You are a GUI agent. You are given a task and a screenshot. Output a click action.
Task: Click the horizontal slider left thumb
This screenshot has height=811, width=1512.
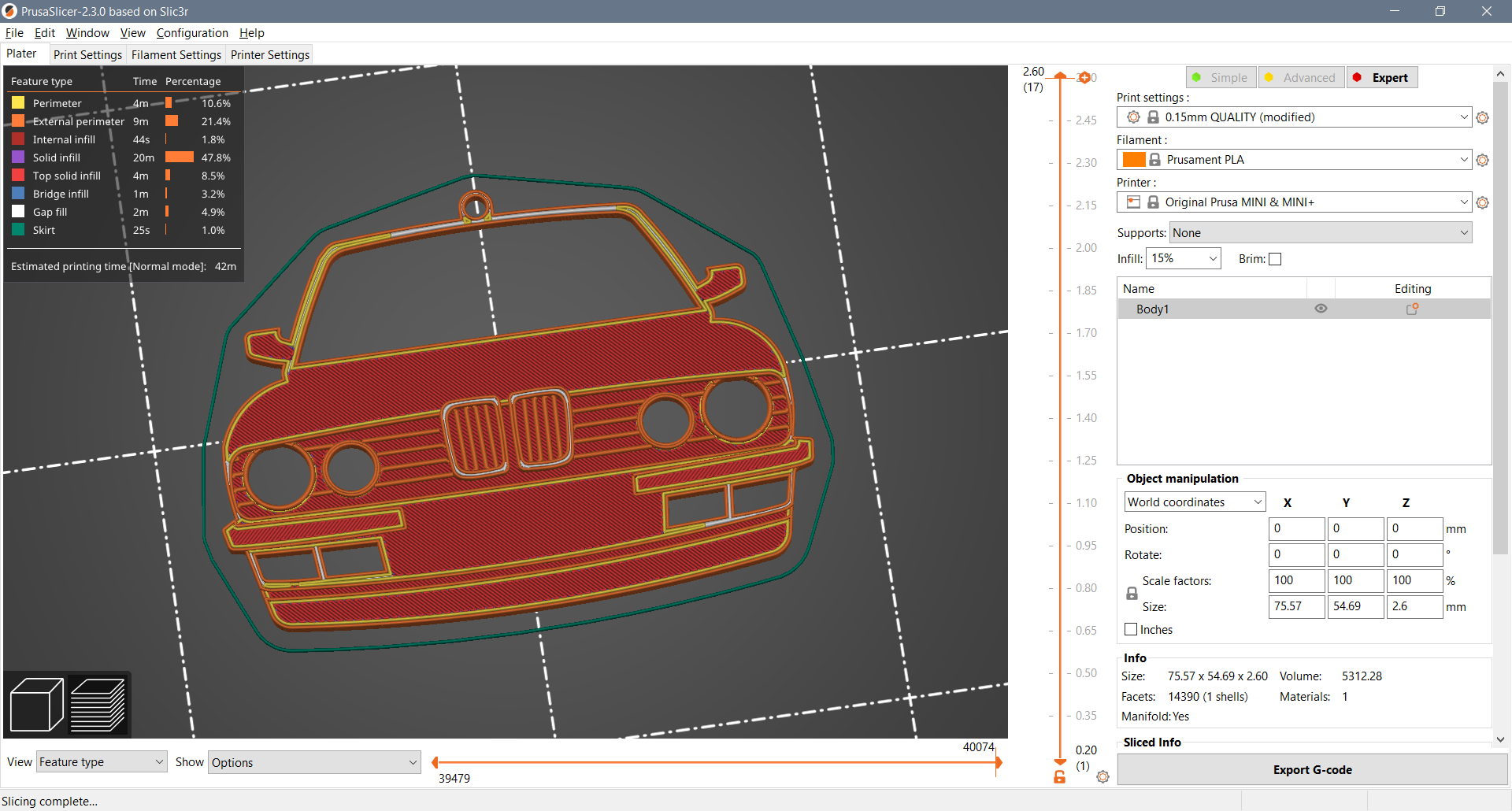[435, 762]
